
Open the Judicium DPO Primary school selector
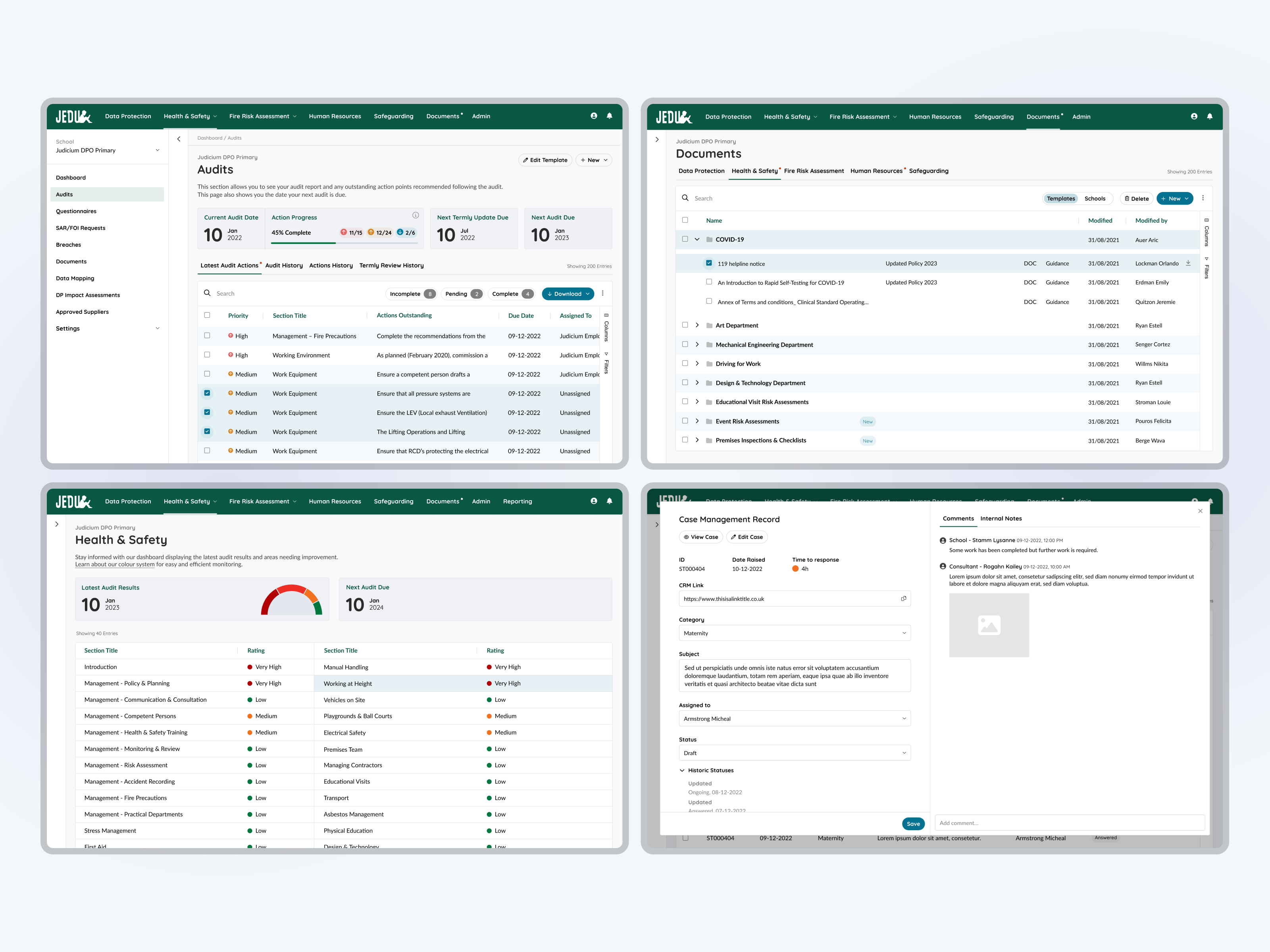pyautogui.click(x=108, y=150)
